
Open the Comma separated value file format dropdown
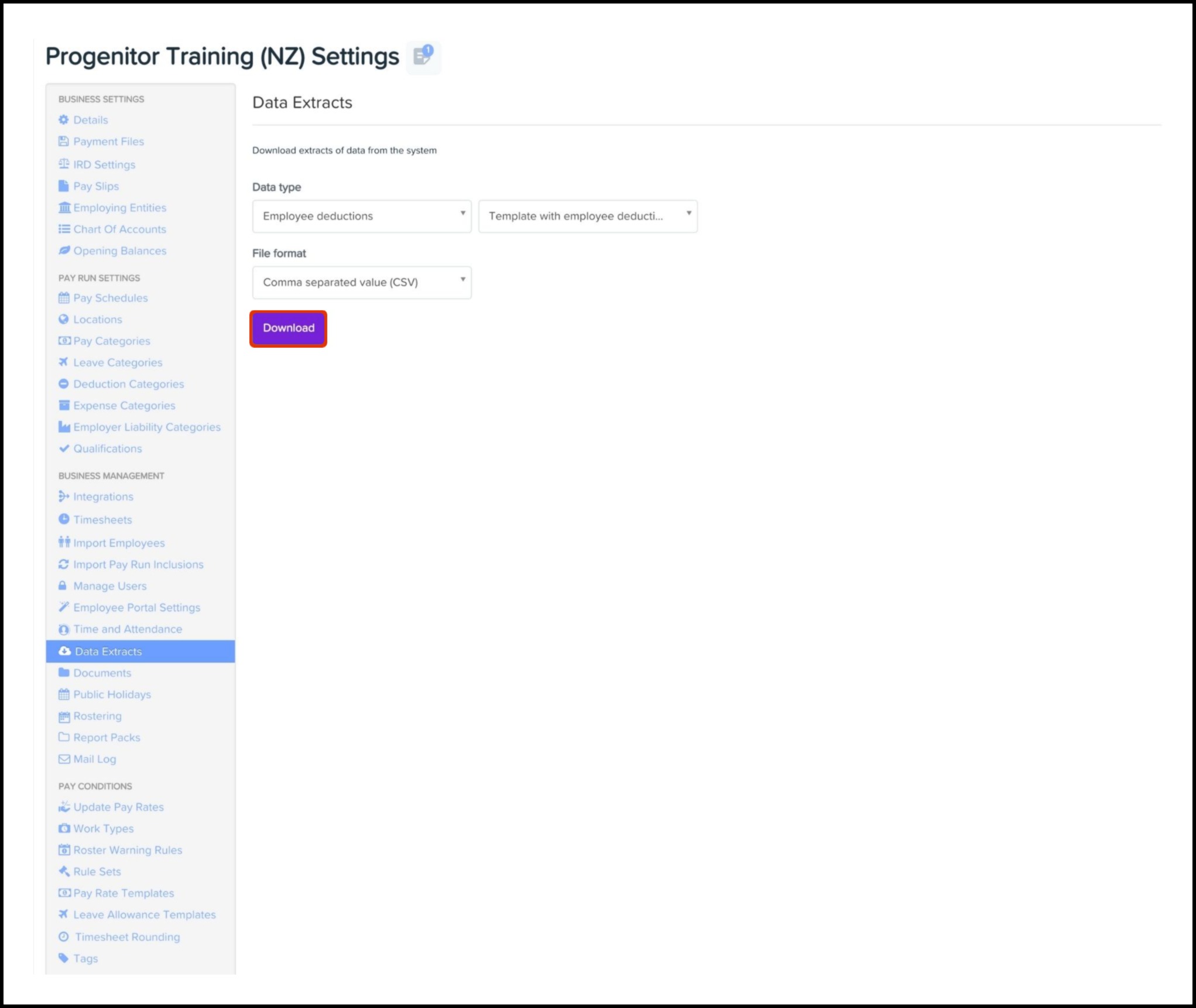[361, 282]
